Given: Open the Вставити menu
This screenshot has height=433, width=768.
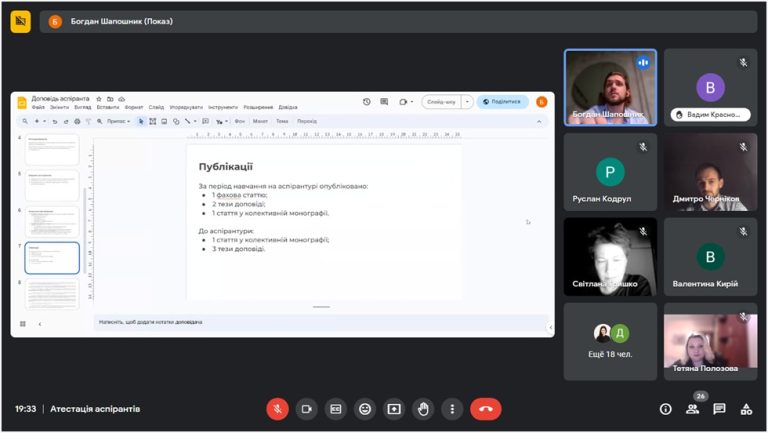Looking at the screenshot, I should (x=108, y=107).
